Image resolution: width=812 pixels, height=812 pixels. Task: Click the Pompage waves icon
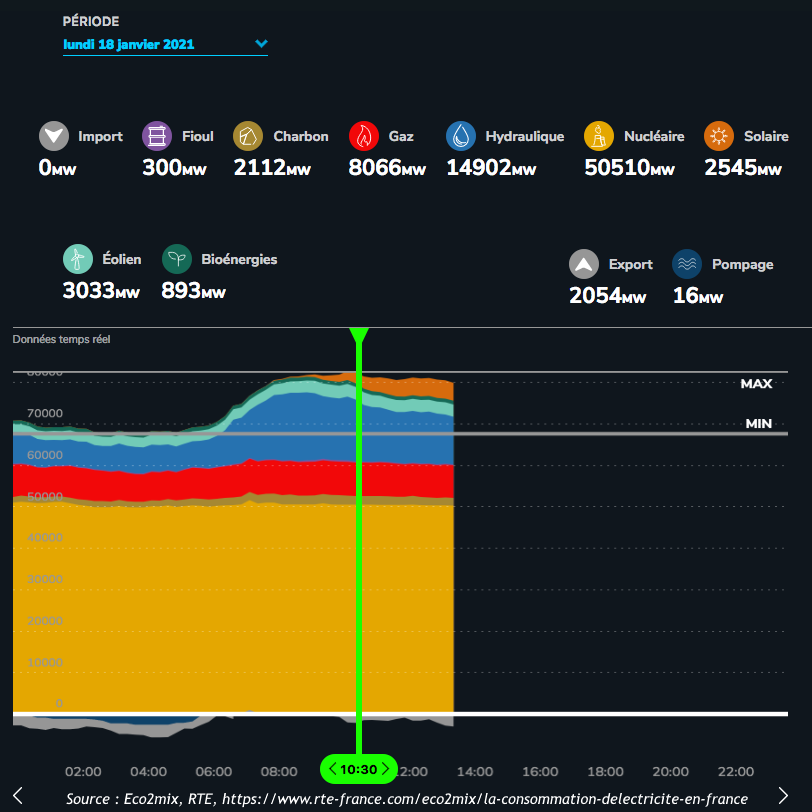(x=687, y=264)
